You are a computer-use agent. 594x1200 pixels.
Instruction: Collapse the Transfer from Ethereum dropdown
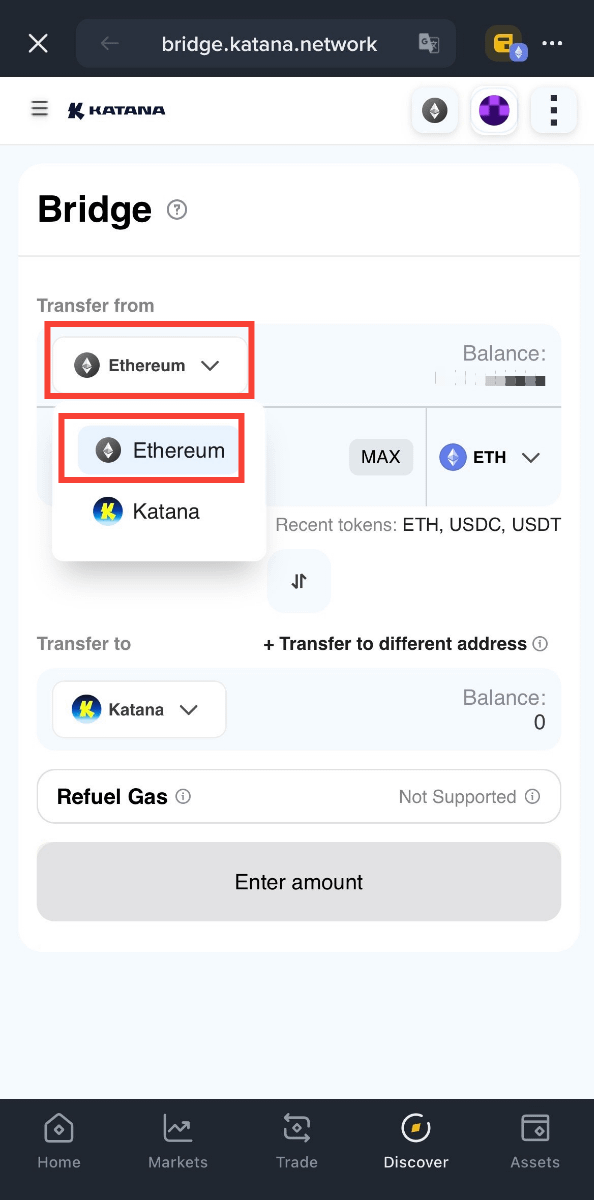coord(149,365)
